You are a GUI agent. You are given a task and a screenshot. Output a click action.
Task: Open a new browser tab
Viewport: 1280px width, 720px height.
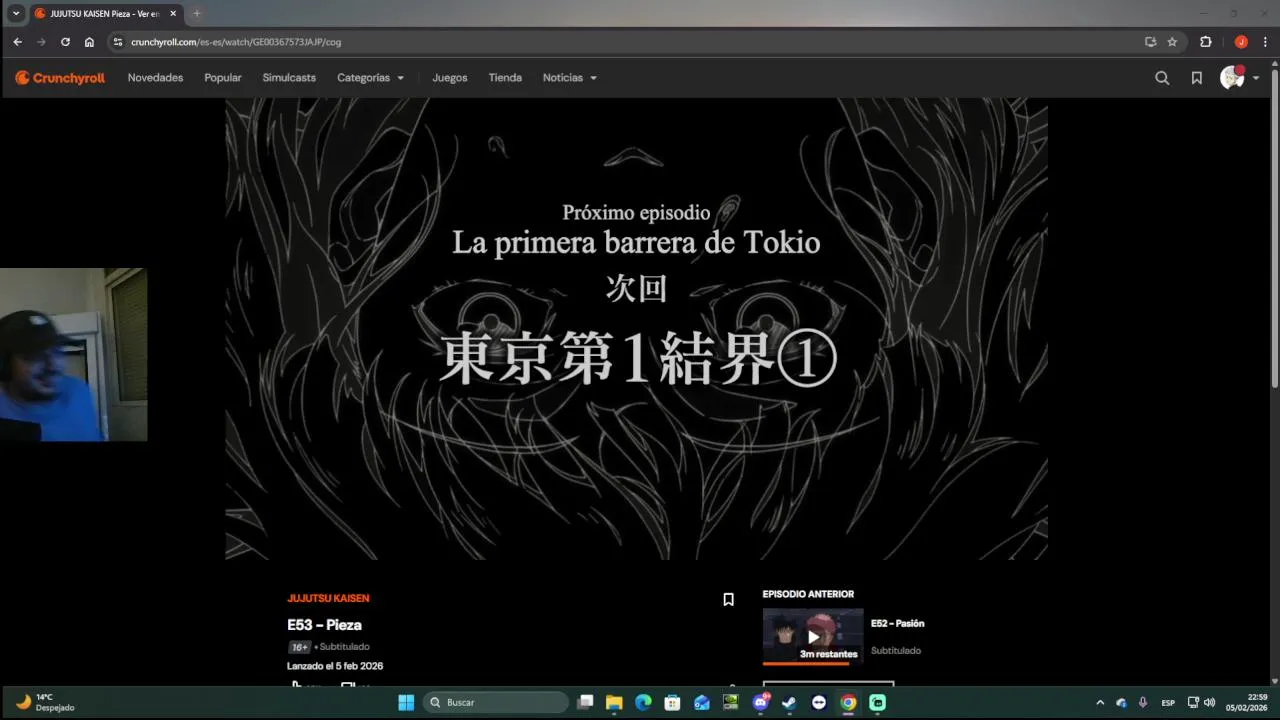click(x=196, y=14)
